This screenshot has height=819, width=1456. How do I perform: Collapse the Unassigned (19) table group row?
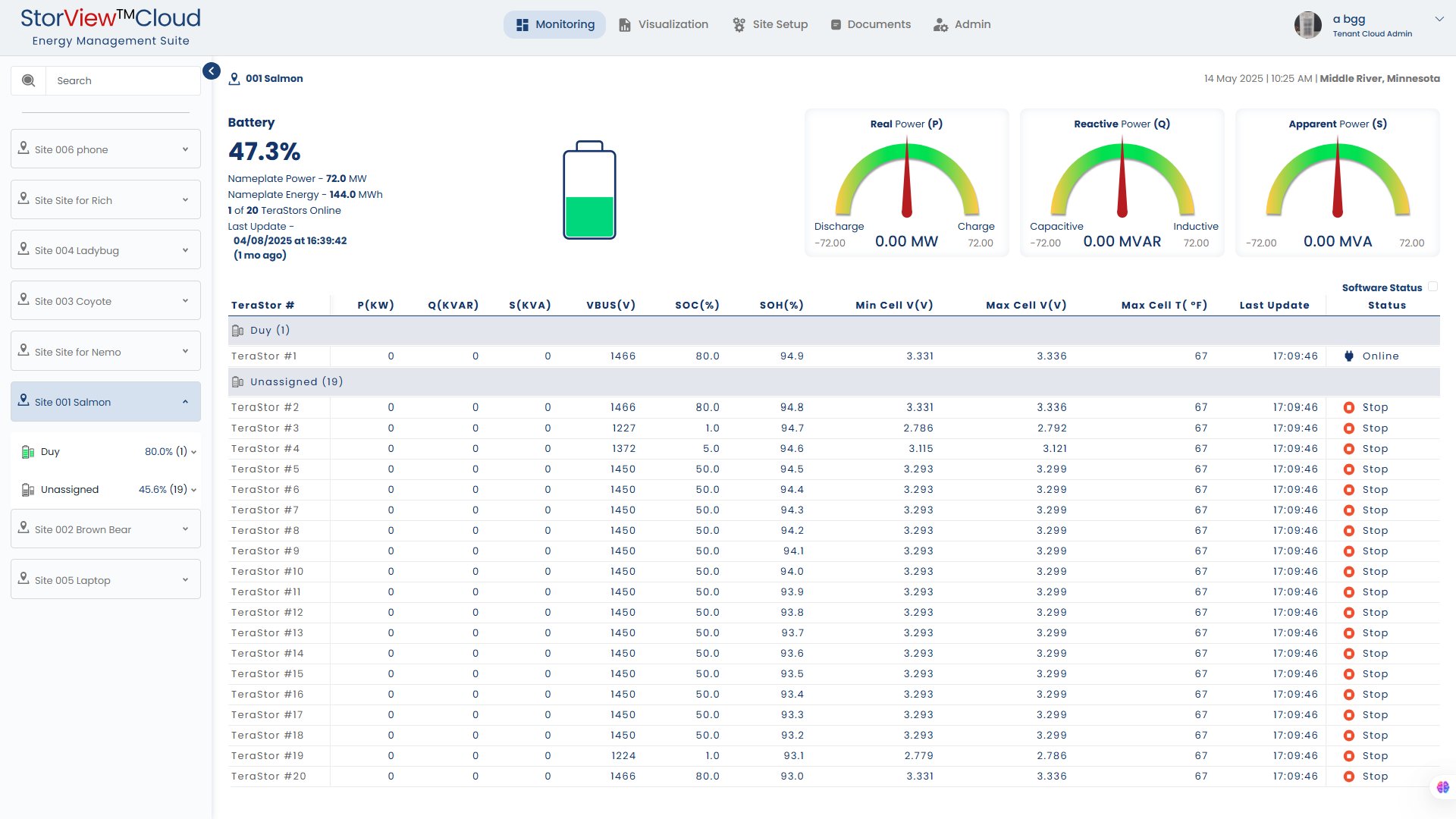(x=296, y=382)
